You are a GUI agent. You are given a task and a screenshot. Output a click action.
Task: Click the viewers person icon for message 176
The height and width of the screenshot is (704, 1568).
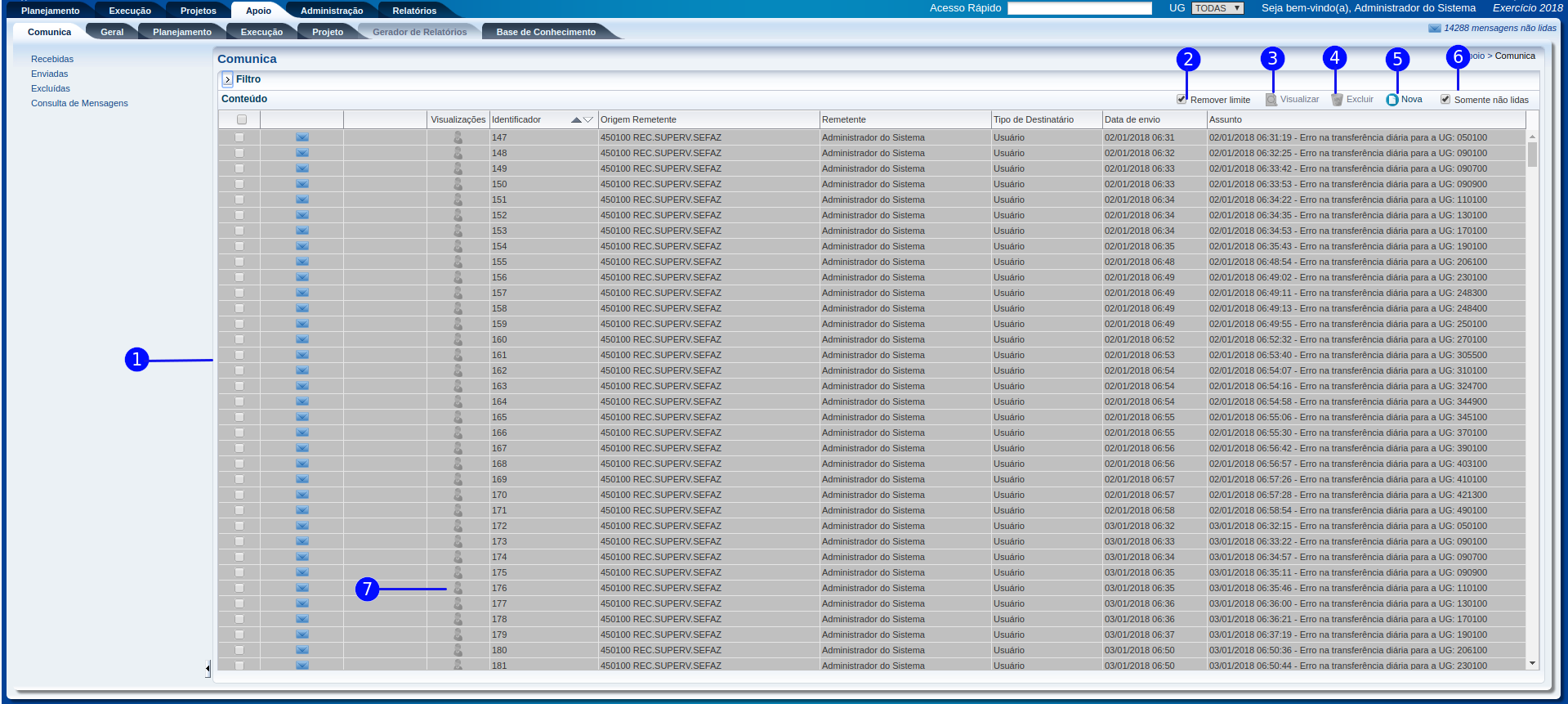[x=458, y=588]
